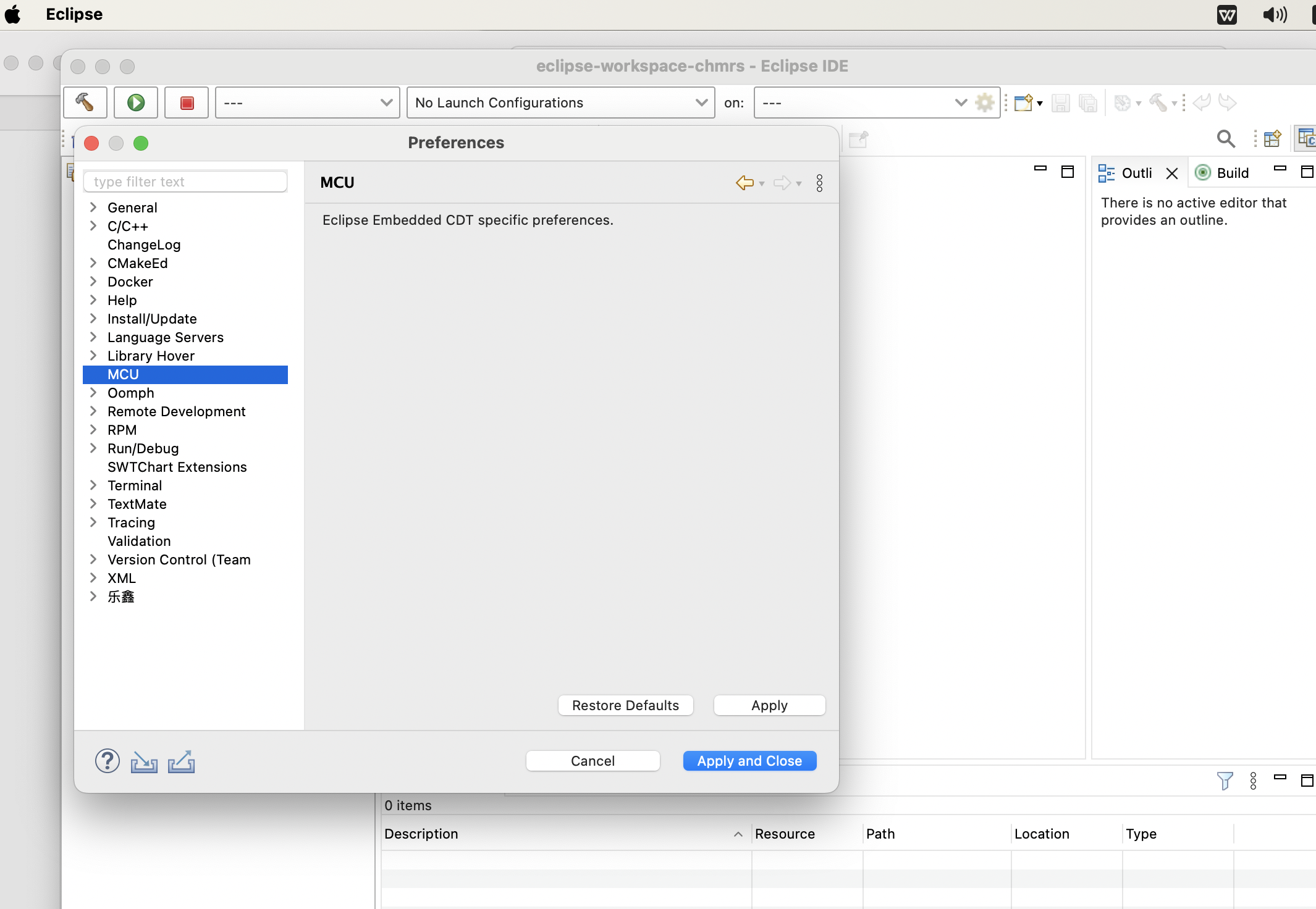
Task: Select the Terminal preferences section
Action: pyautogui.click(x=135, y=485)
